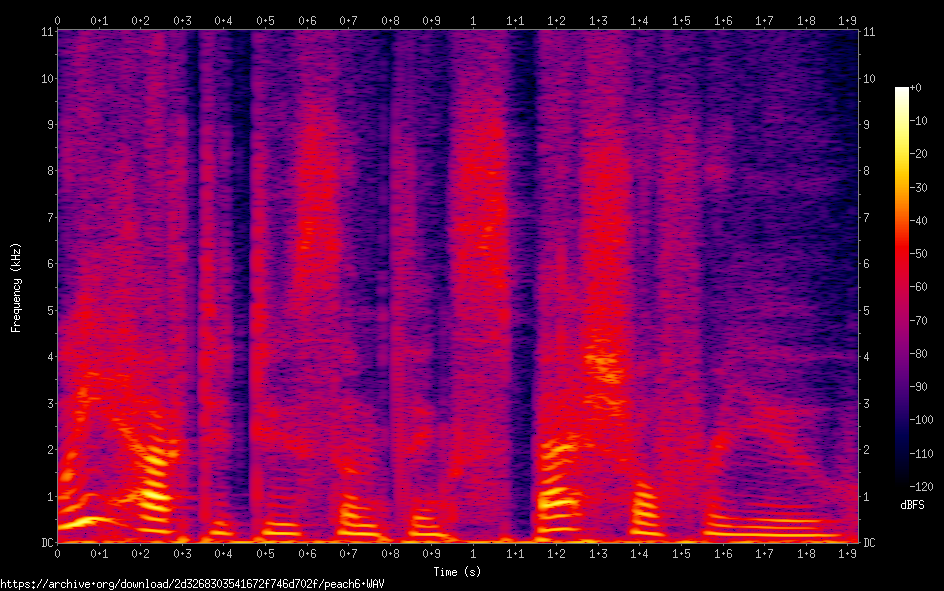Click the 8 kHz label on the right axis
944x591 pixels.
click(867, 171)
